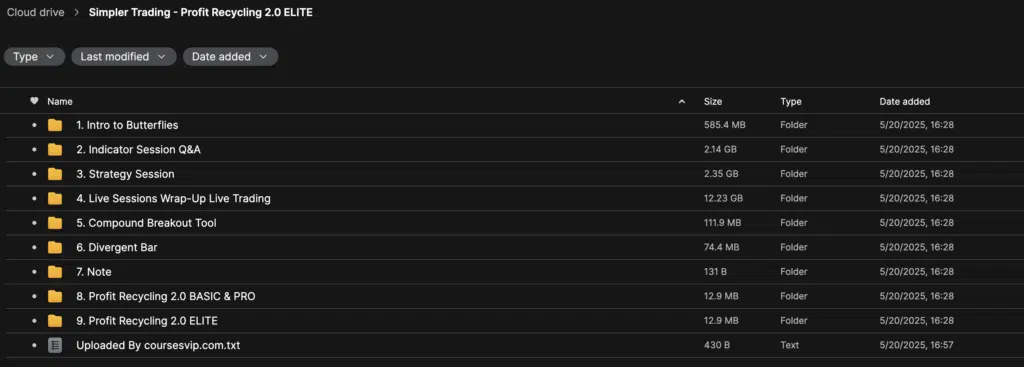
Task: Open the Date added filter dropdown
Action: [x=230, y=57]
